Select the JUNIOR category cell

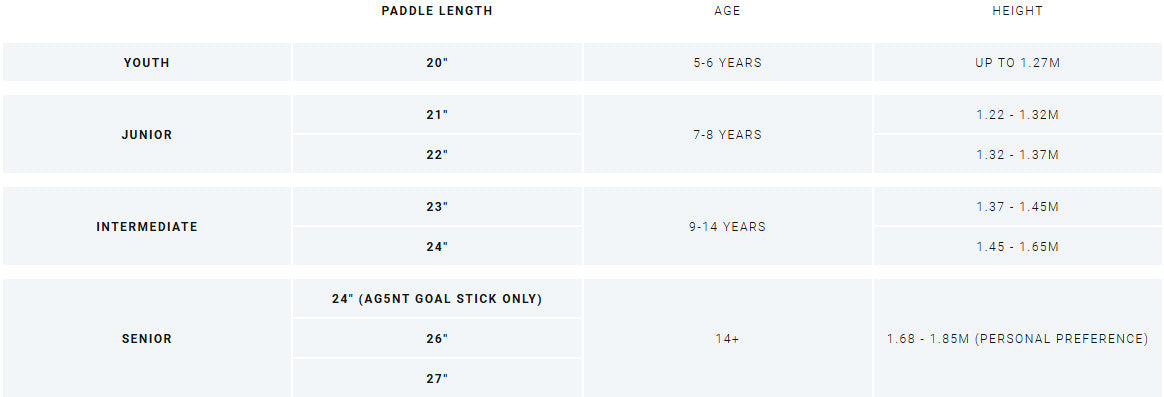coord(147,134)
